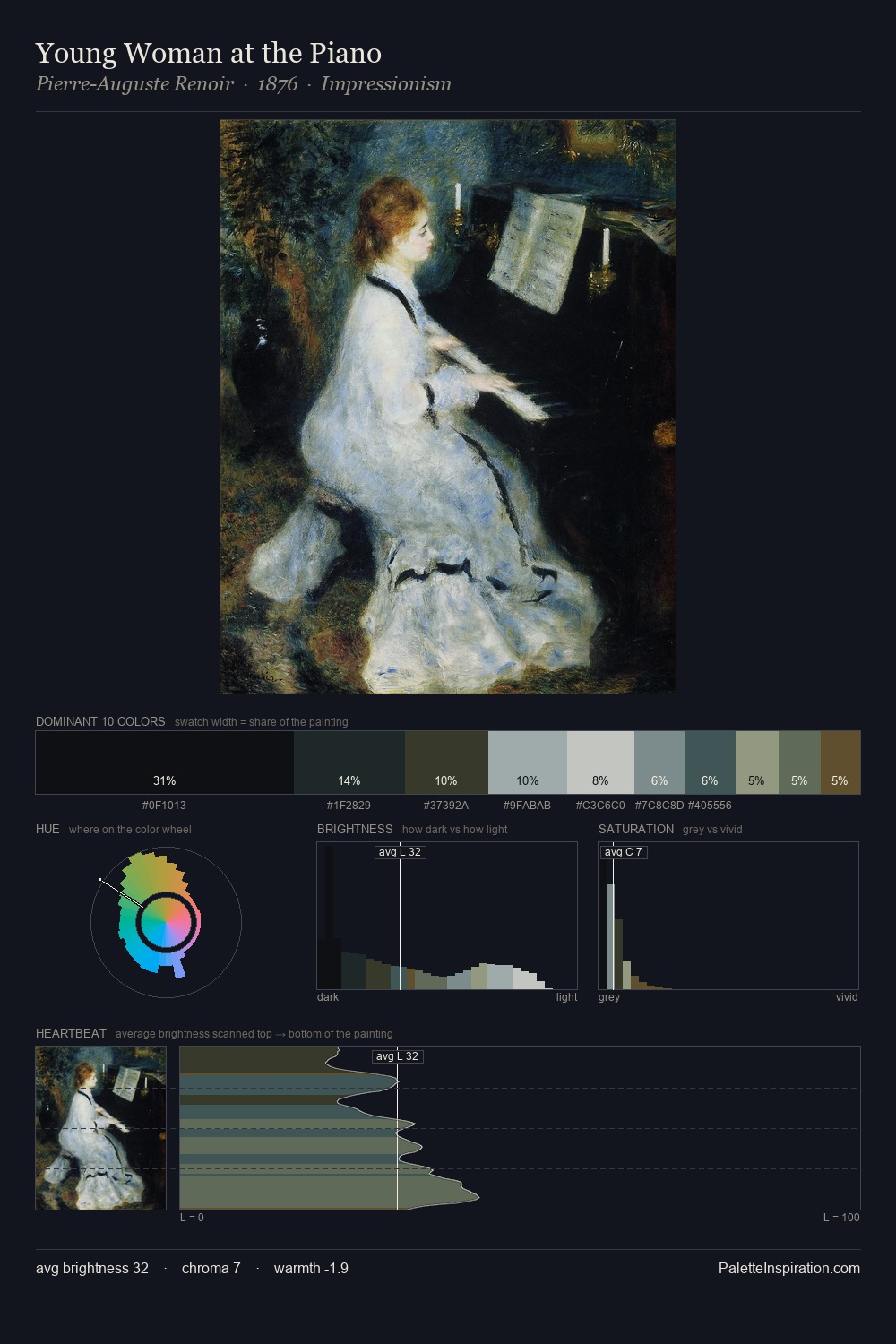Click the hex code #C3C6C0 label
The width and height of the screenshot is (896, 1344).
click(x=600, y=806)
